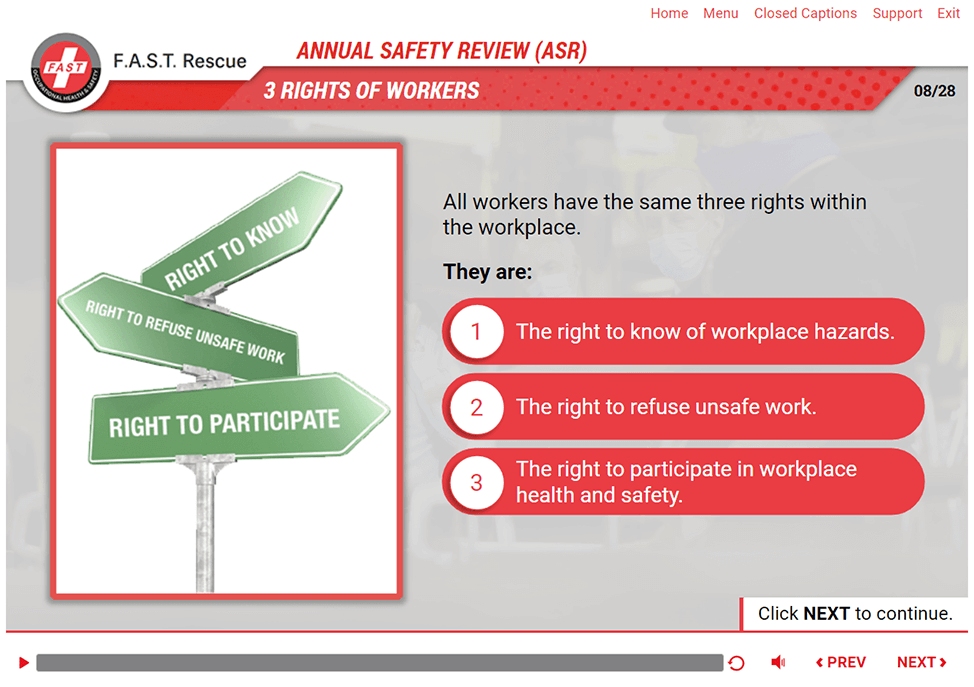Screen dimensions: 974x687
Task: Click the 'ANNUAL SAFETY REVIEW (ASR)' title
Action: (442, 51)
